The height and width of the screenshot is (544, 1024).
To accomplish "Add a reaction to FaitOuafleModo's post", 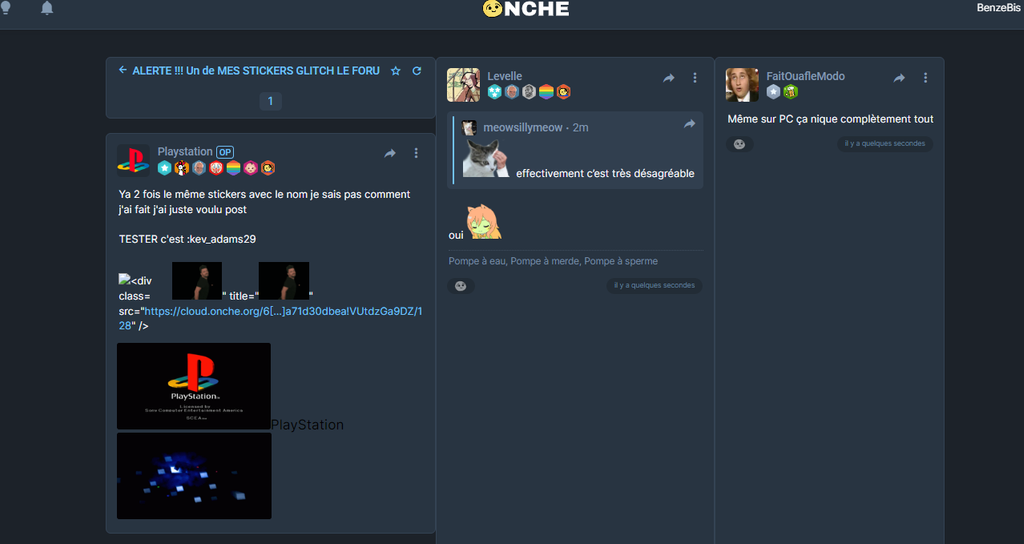I will click(739, 144).
